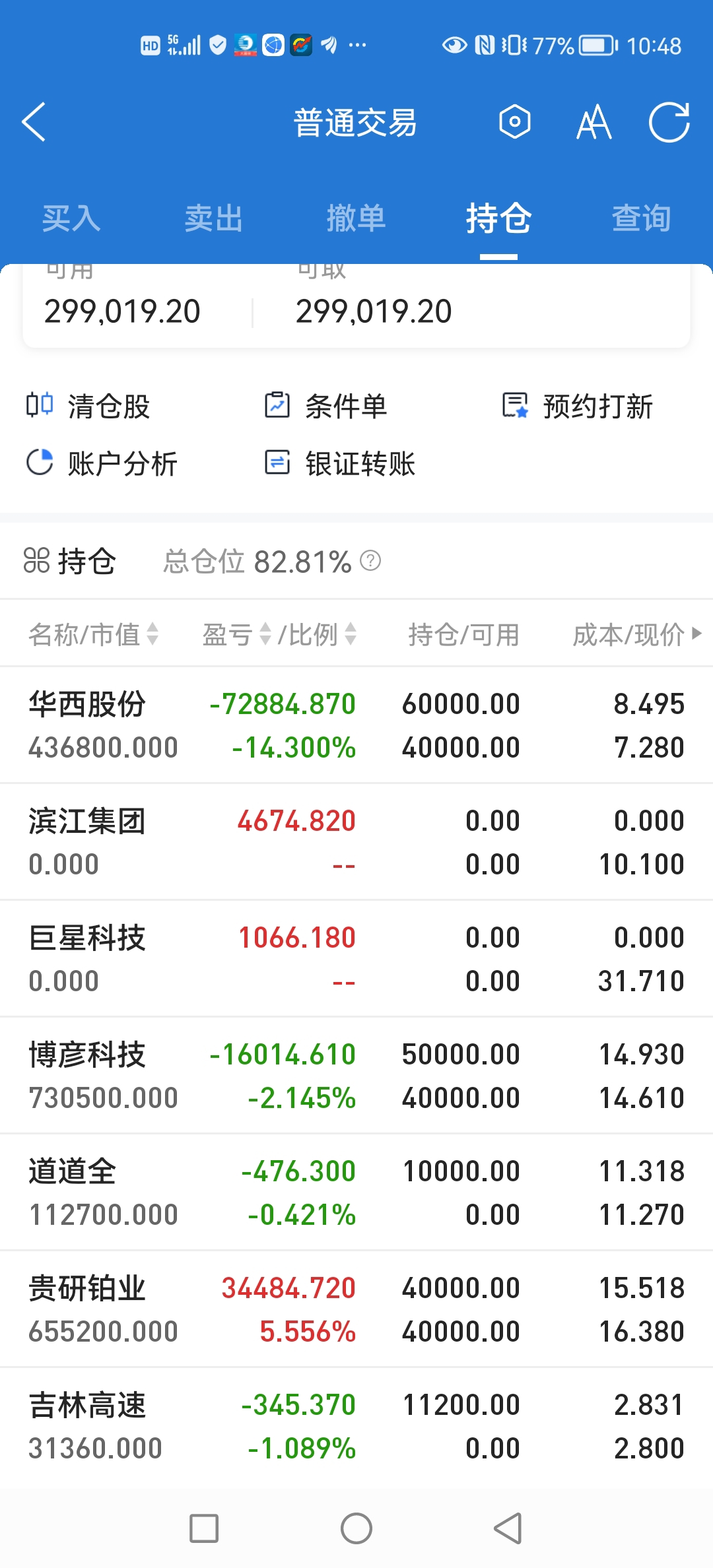
Task: Open the 华西股份 holding row
Action: [356, 725]
